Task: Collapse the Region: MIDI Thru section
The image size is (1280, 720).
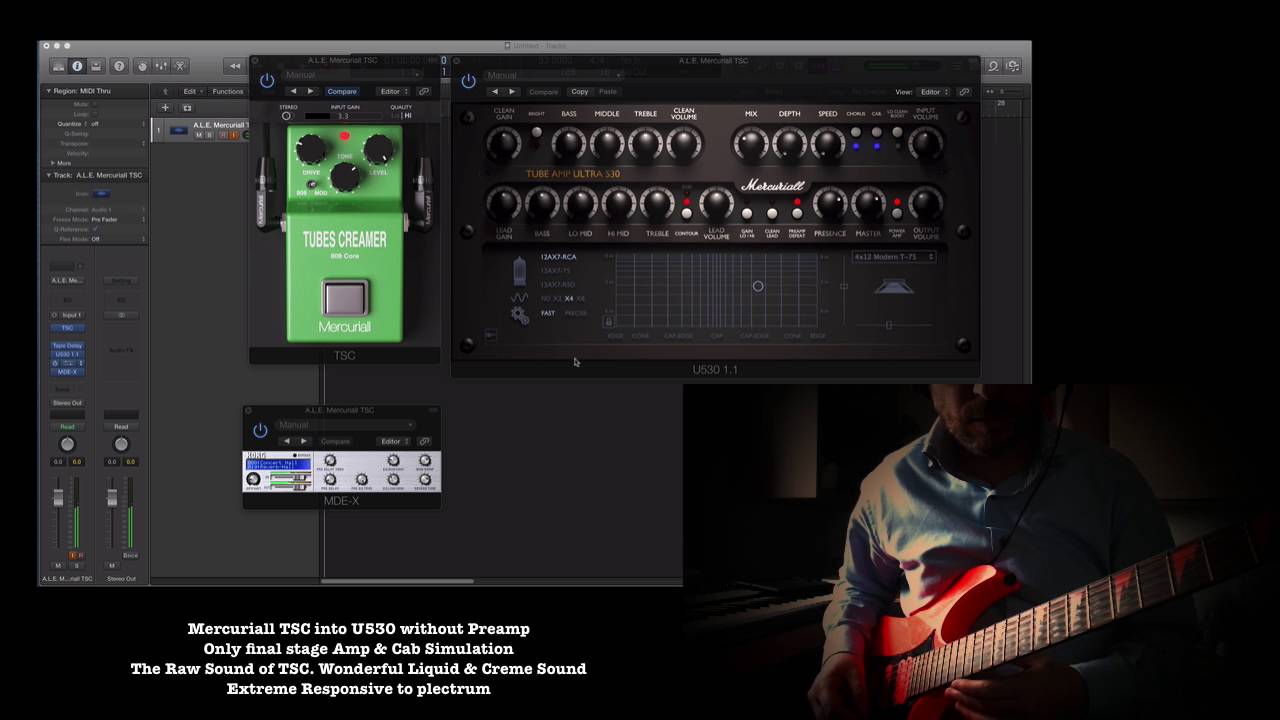Action: tap(48, 91)
